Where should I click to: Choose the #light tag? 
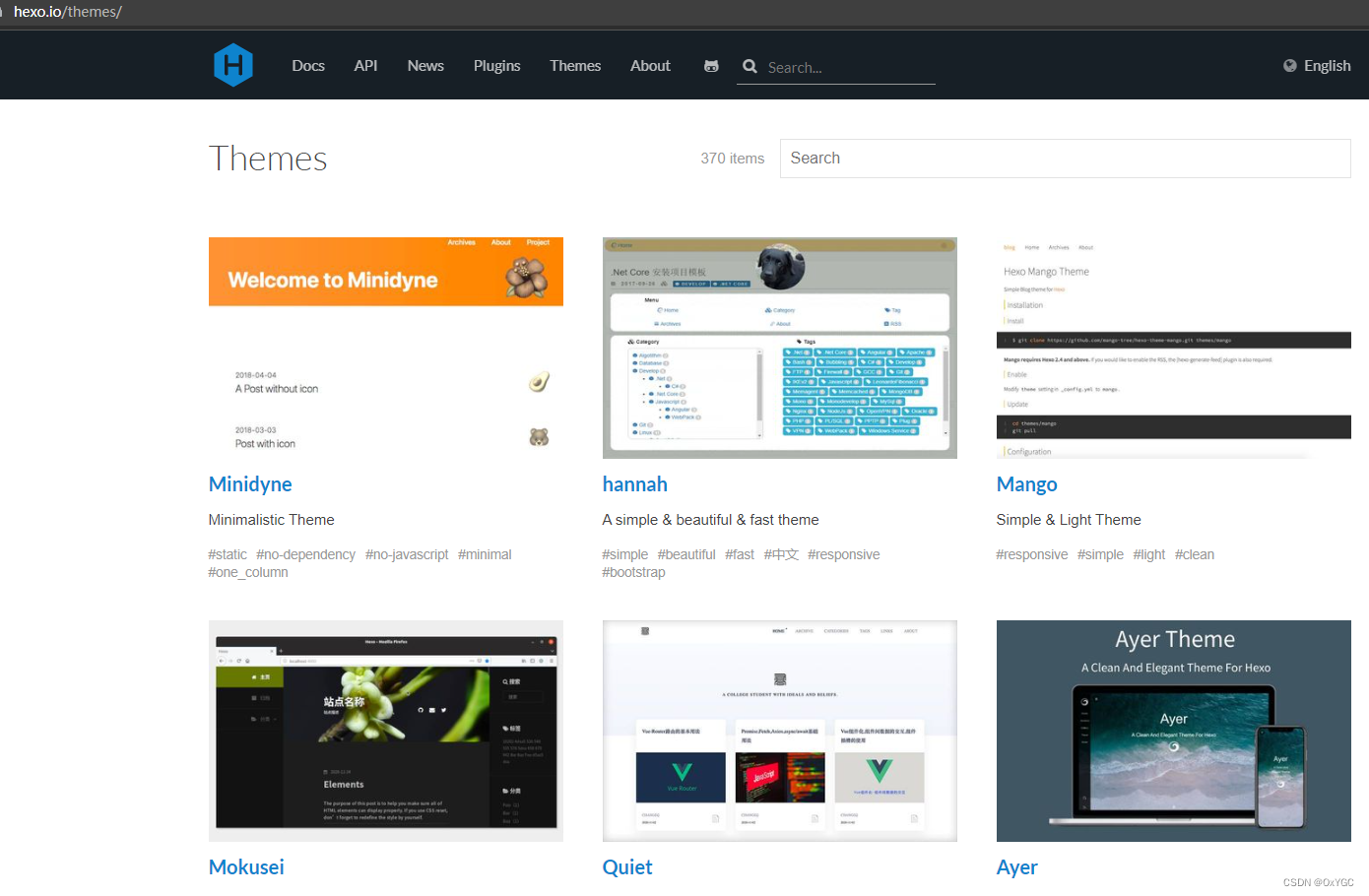[1149, 554]
